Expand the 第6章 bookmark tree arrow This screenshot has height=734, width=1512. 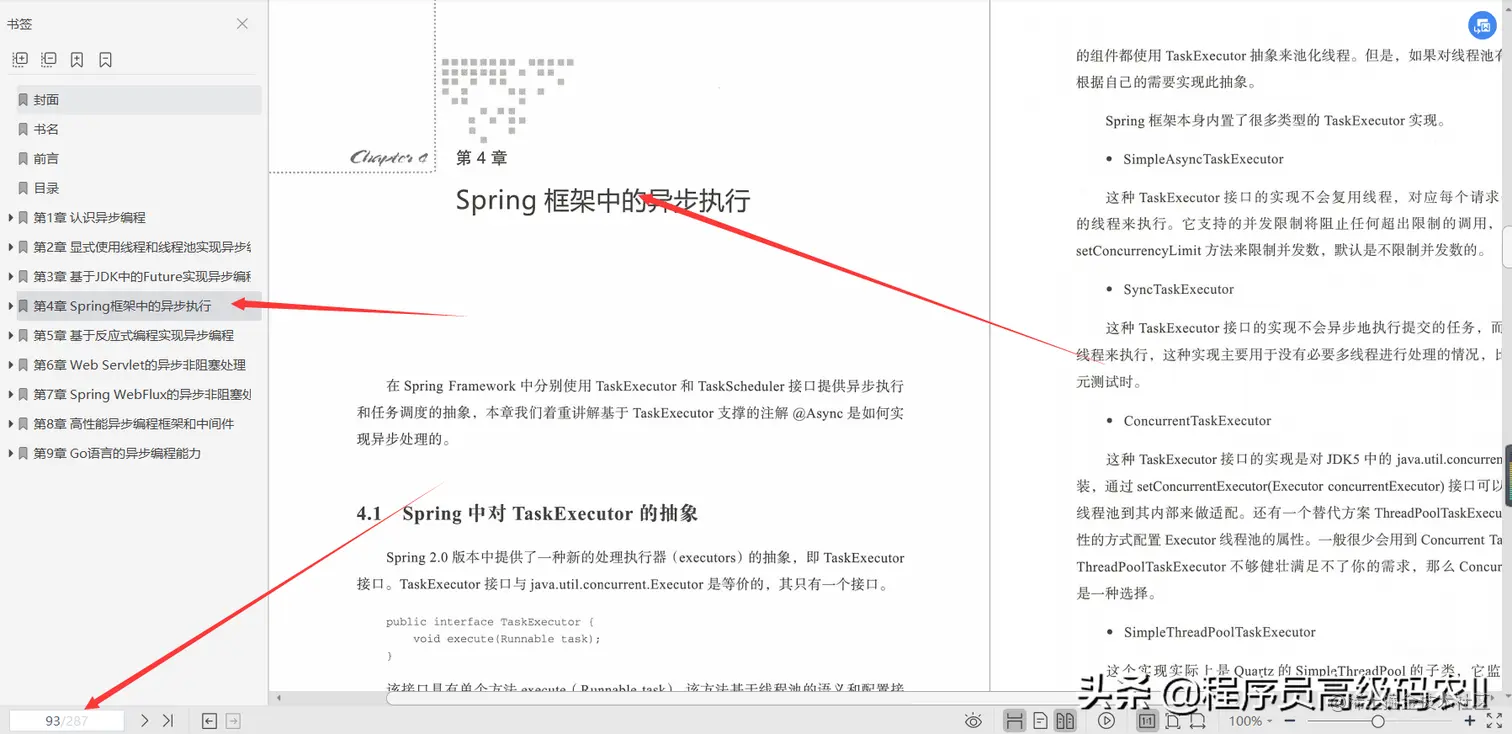[x=10, y=365]
